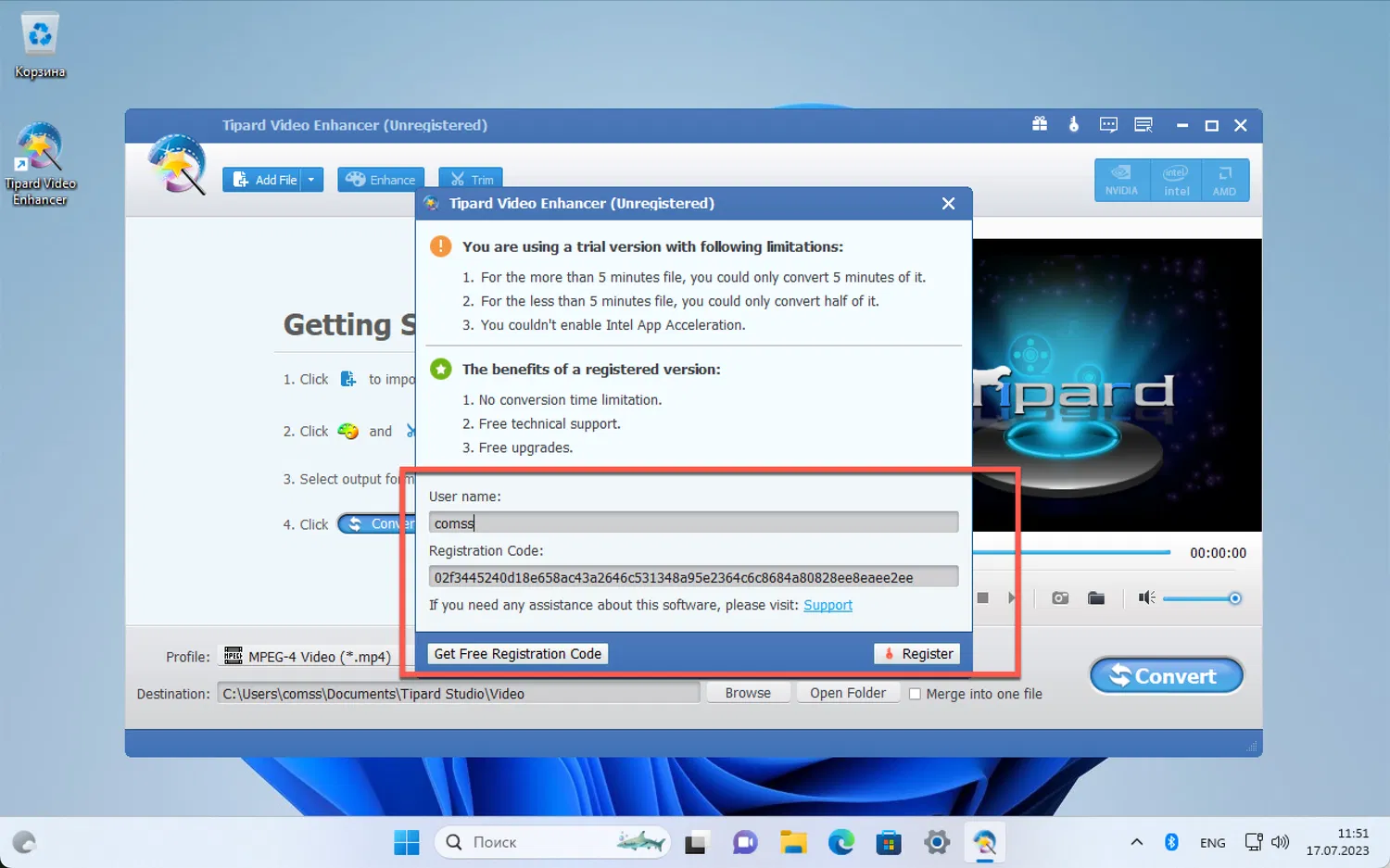Click the text 'No conversion time limitation.'
The height and width of the screenshot is (868, 1390).
tap(570, 400)
